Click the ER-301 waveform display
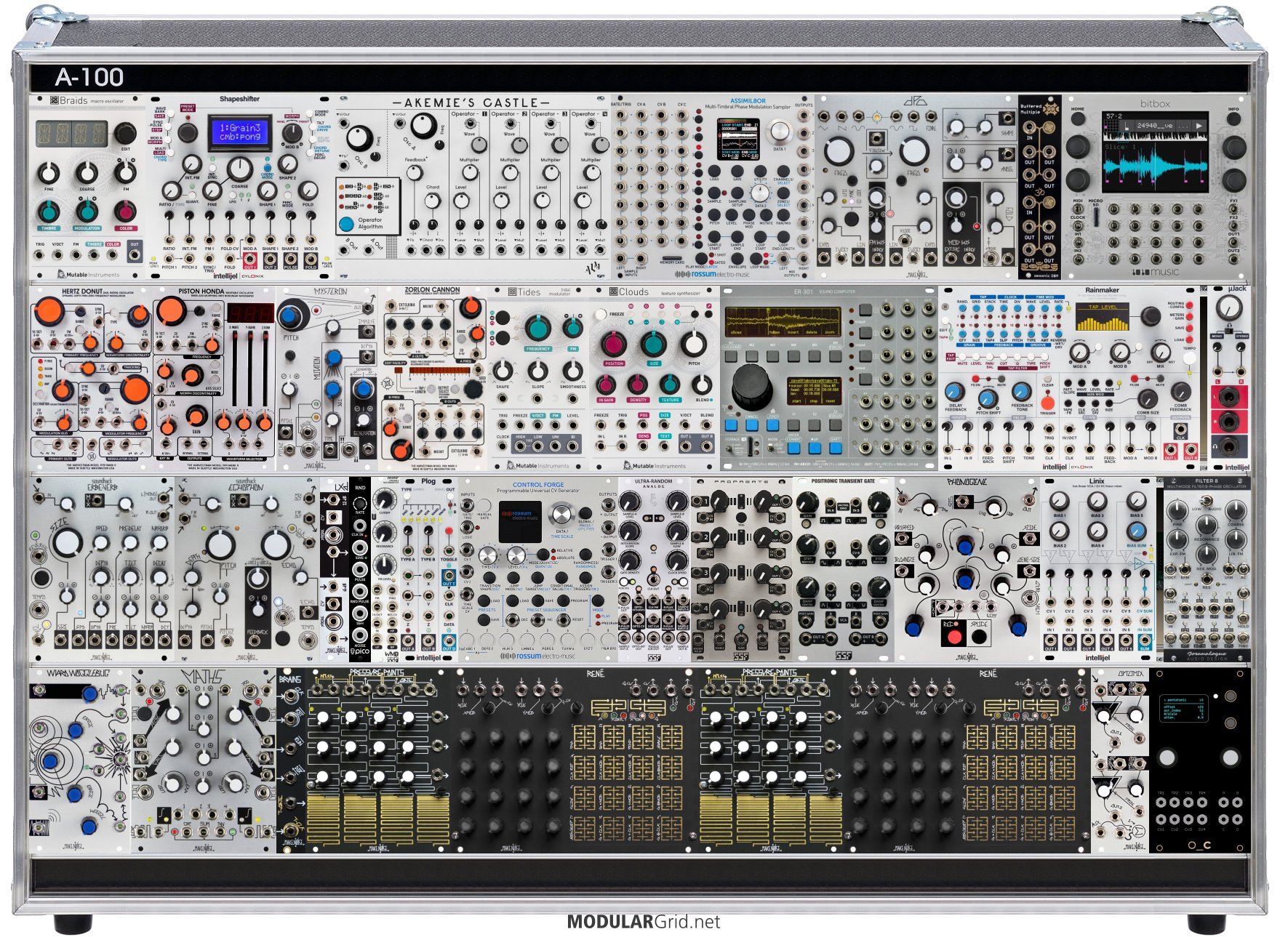Screen dimensions: 1288x937 pos(783,321)
